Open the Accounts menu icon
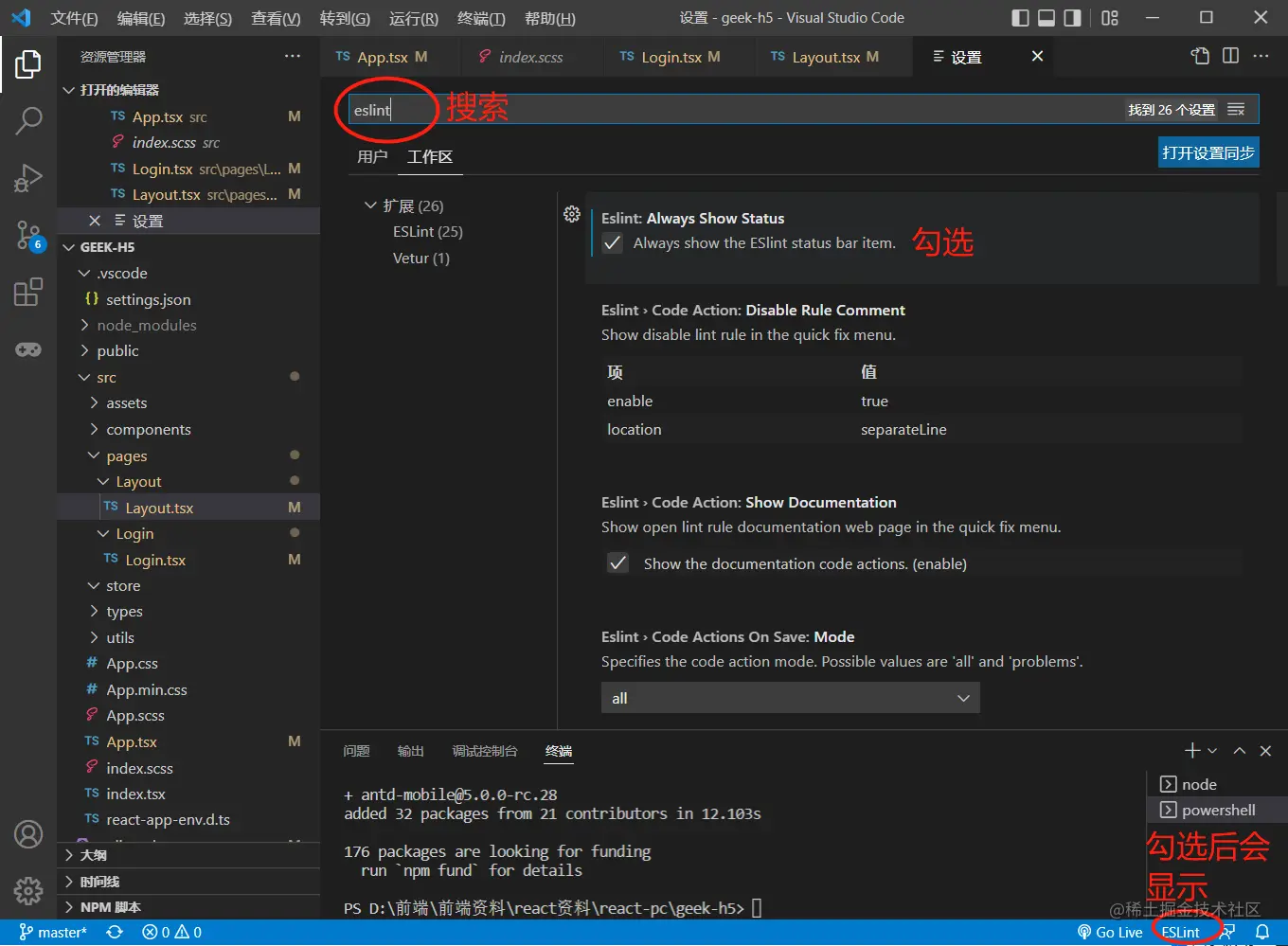The height and width of the screenshot is (946, 1288). point(28,834)
